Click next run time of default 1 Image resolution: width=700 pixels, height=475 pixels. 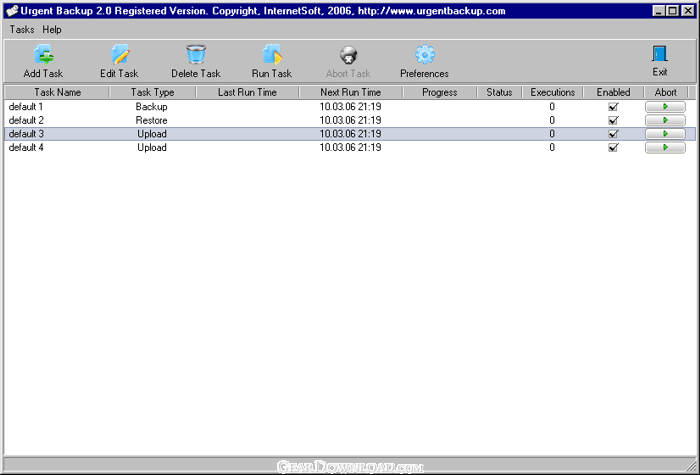coord(350,107)
